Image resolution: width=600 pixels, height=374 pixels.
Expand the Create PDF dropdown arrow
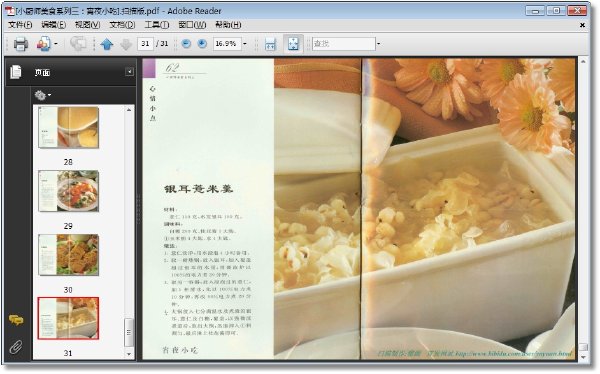tap(56, 44)
